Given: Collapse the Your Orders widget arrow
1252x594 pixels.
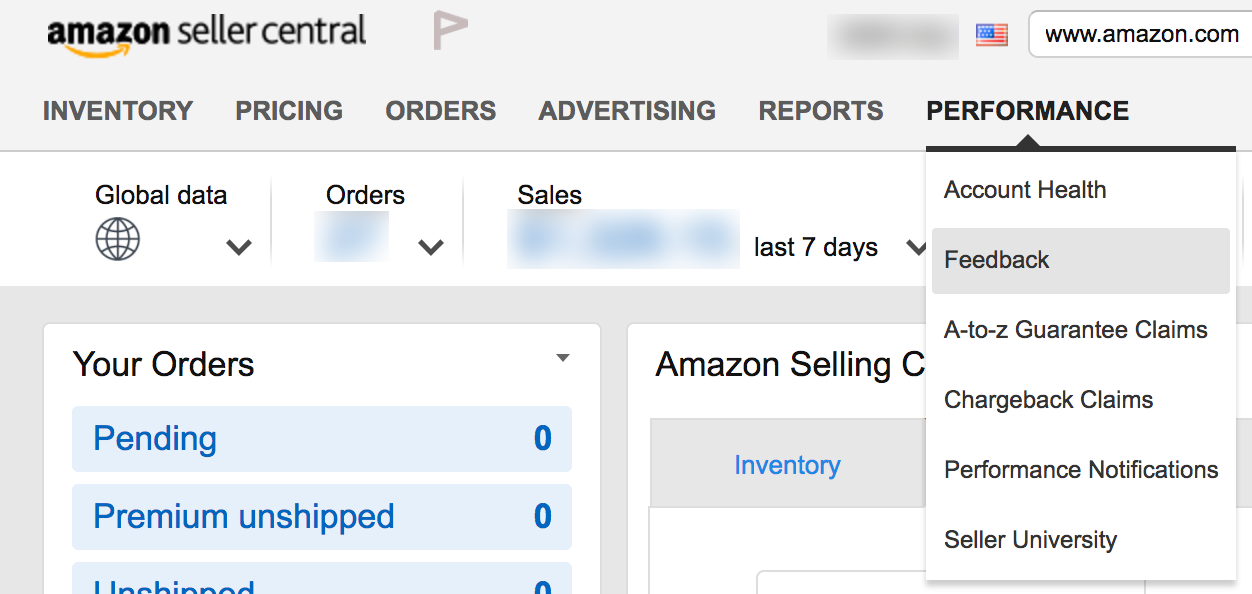Looking at the screenshot, I should point(563,358).
